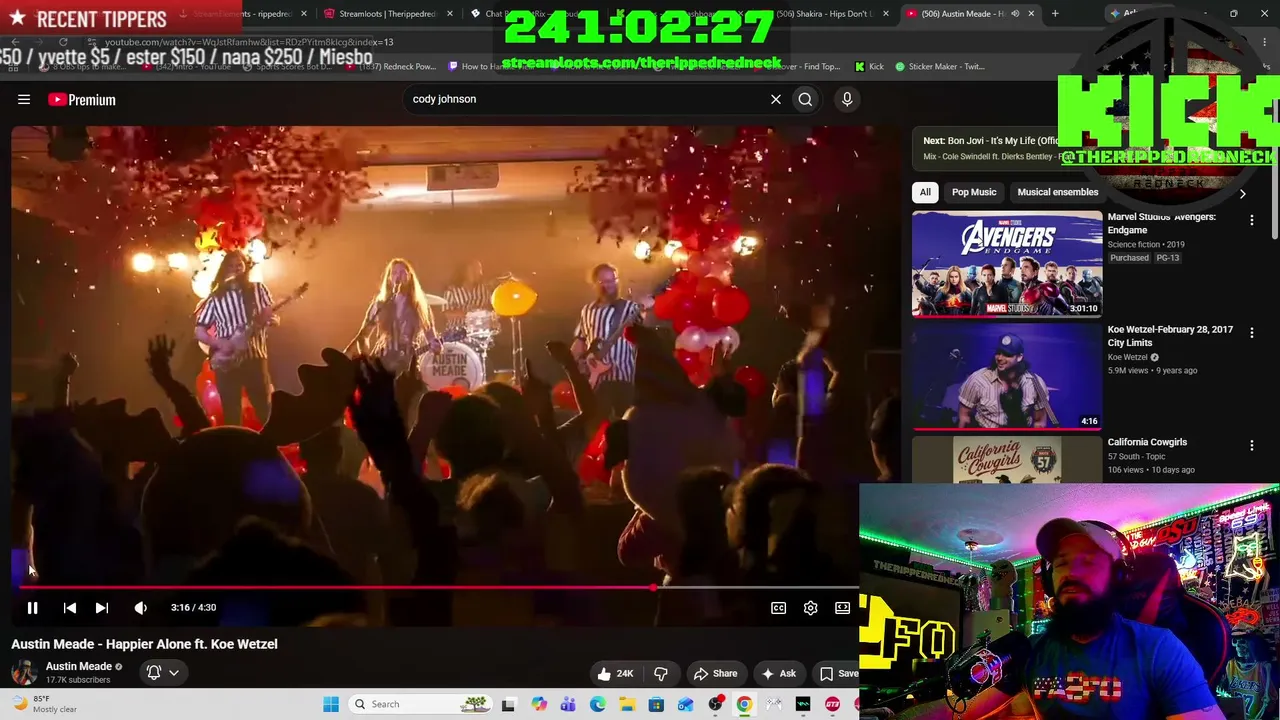Toggle closed captions on the video
This screenshot has height=720, width=1280.
click(779, 607)
